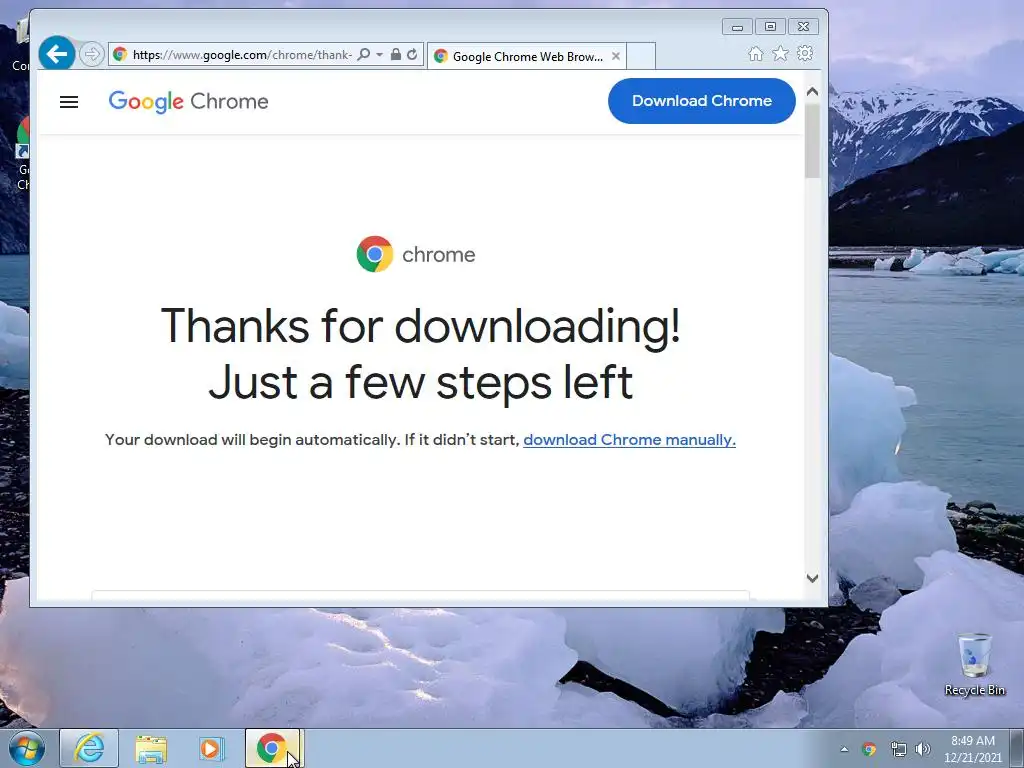Click the vertical scrollbar thumb
The width and height of the screenshot is (1024, 768).
[812, 140]
